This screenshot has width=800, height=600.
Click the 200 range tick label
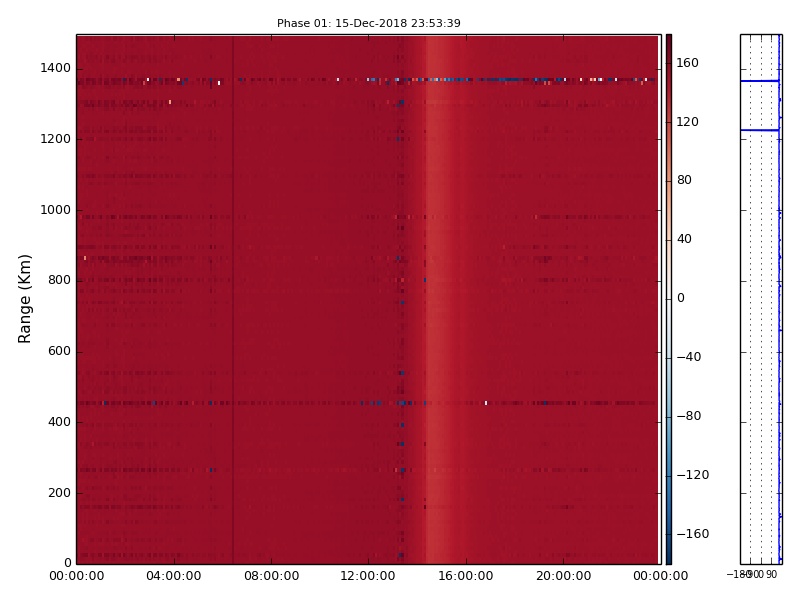pyautogui.click(x=59, y=493)
